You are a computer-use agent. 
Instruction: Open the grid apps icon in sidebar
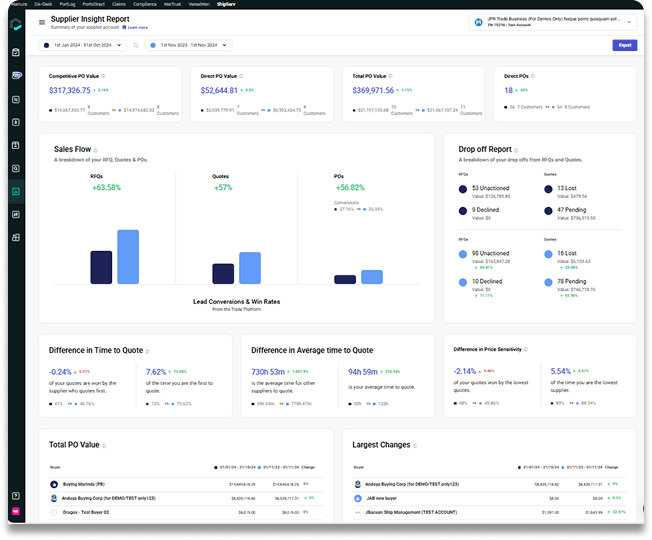tap(16, 238)
